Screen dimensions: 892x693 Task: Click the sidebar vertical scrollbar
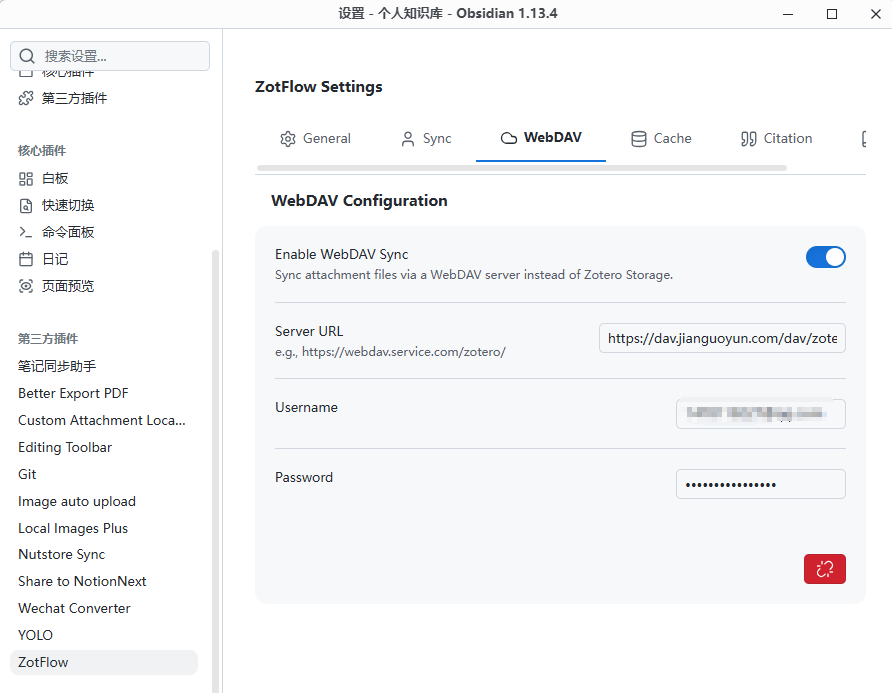pyautogui.click(x=215, y=471)
